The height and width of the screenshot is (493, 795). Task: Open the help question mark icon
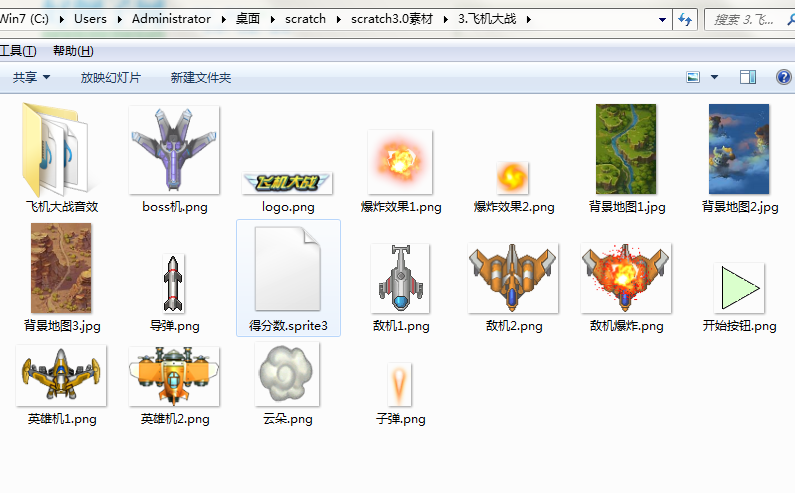(783, 77)
